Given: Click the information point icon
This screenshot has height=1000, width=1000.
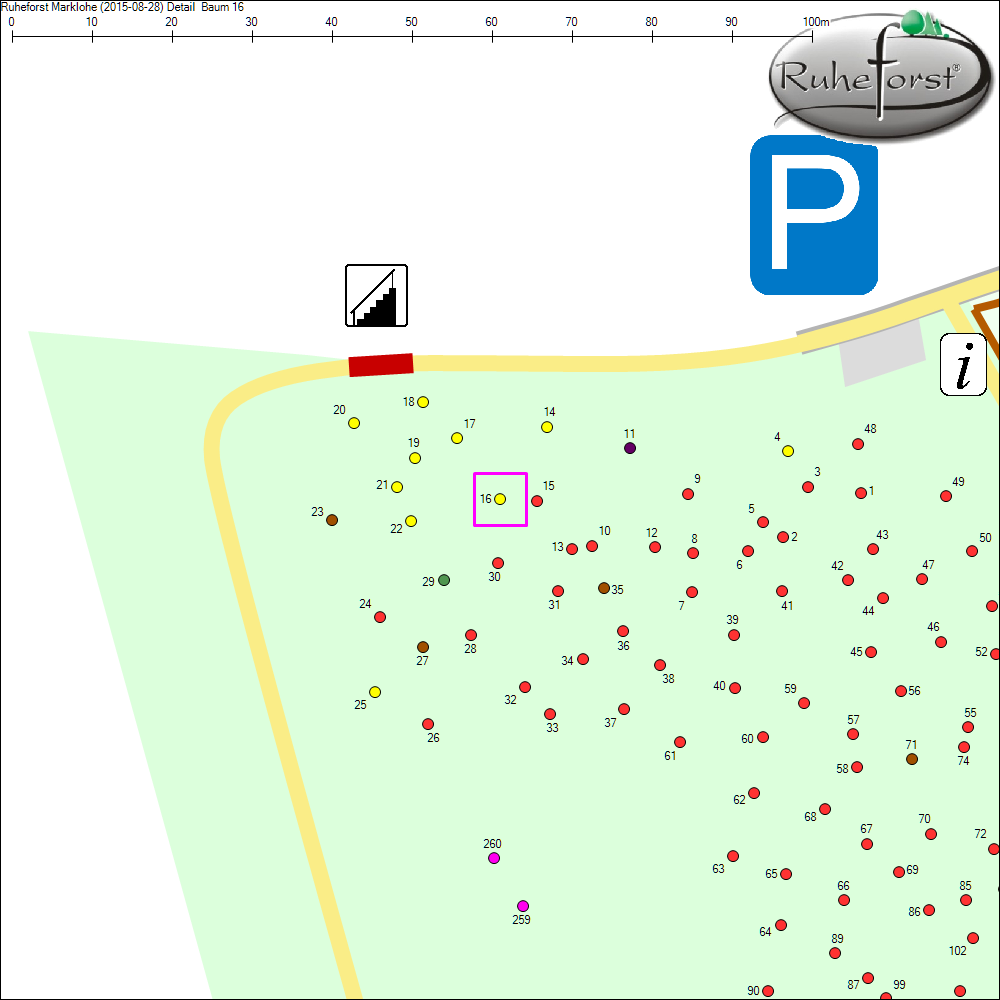Looking at the screenshot, I should 963,365.
